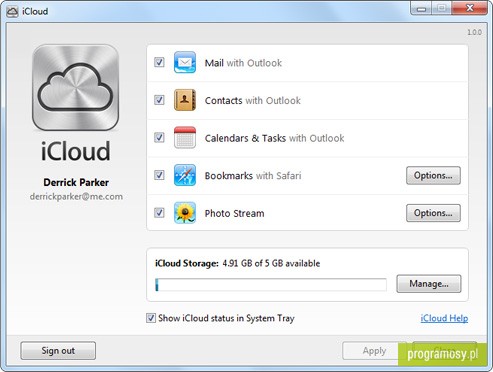Click the derrickparker@me.com email text
Viewport: 493px width, 372px height.
76,197
